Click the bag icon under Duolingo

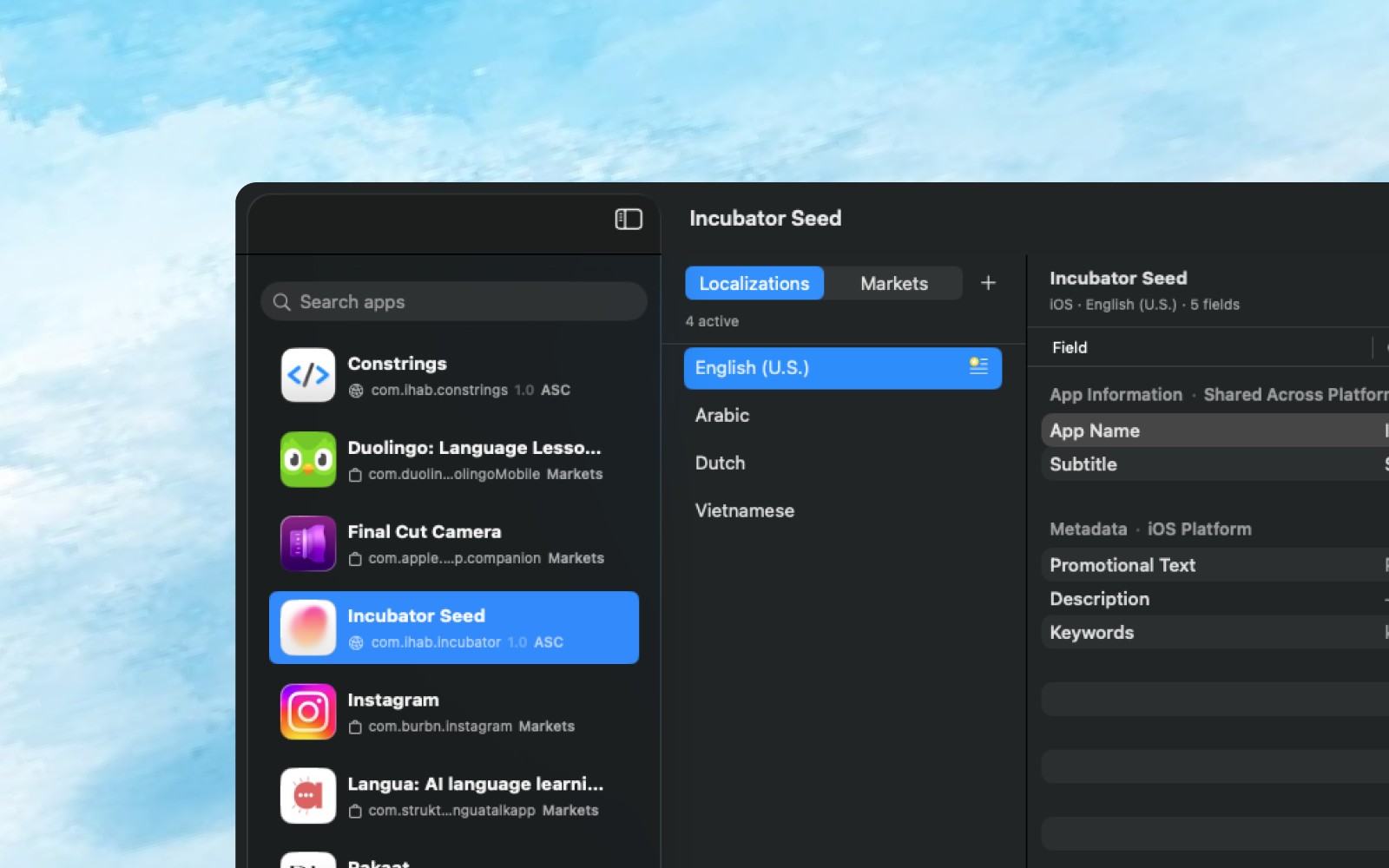point(355,475)
